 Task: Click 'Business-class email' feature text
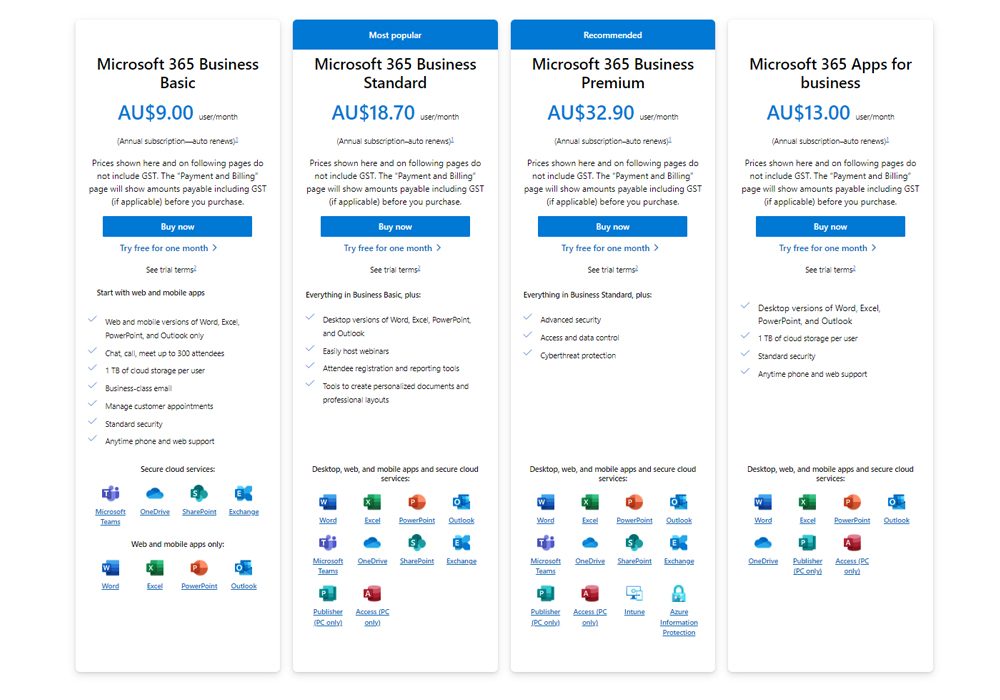coord(138,388)
